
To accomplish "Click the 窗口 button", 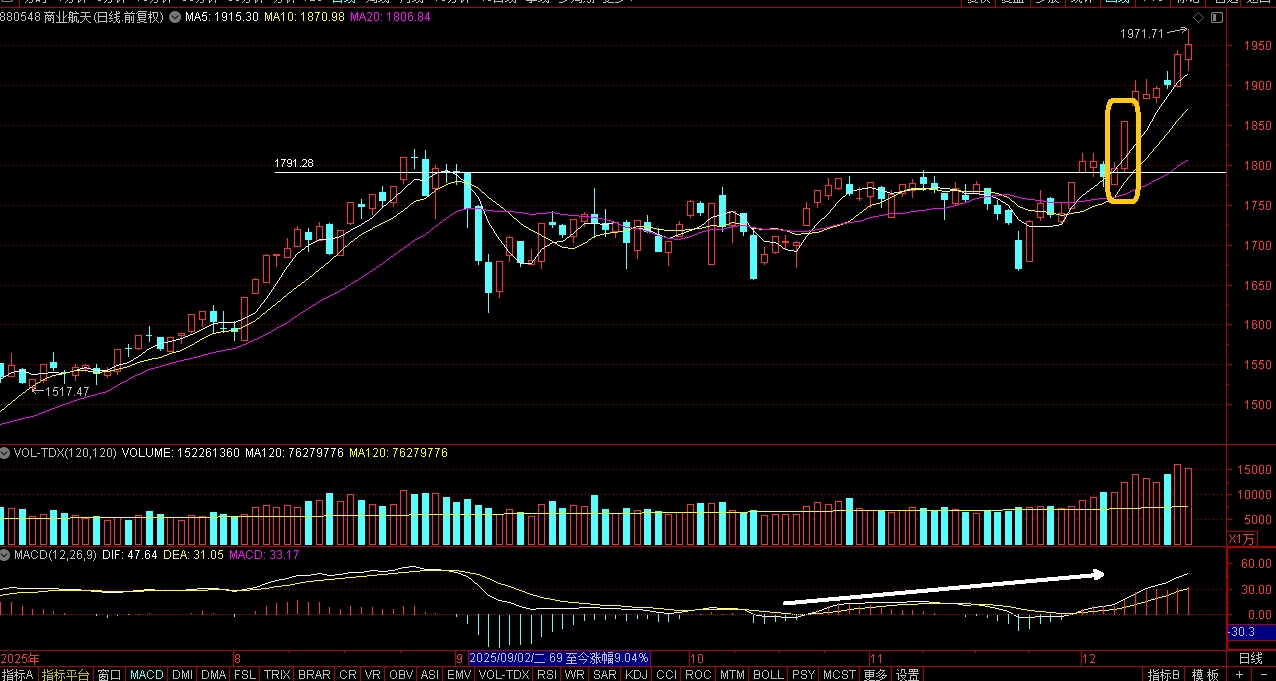I will coord(109,674).
